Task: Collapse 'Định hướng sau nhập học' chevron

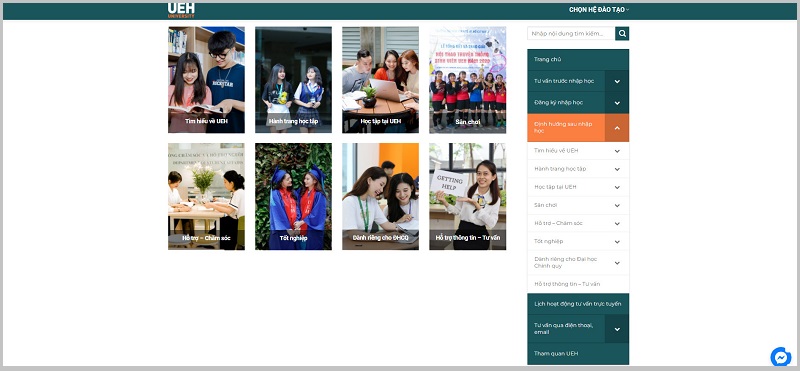Action: click(x=617, y=128)
